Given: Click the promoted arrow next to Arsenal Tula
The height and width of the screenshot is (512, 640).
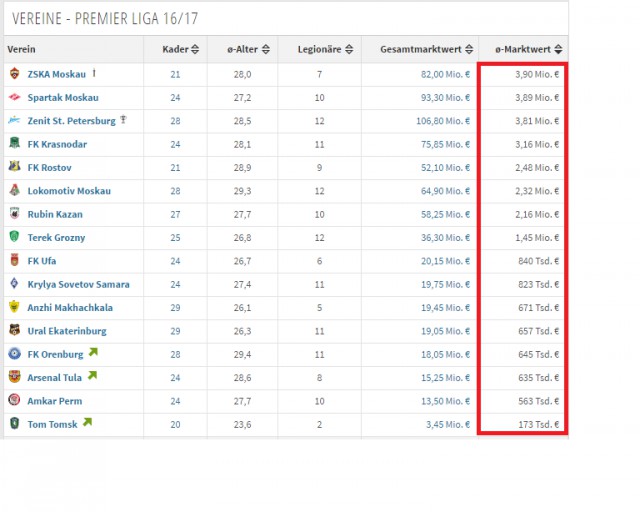Looking at the screenshot, I should click(x=93, y=375).
